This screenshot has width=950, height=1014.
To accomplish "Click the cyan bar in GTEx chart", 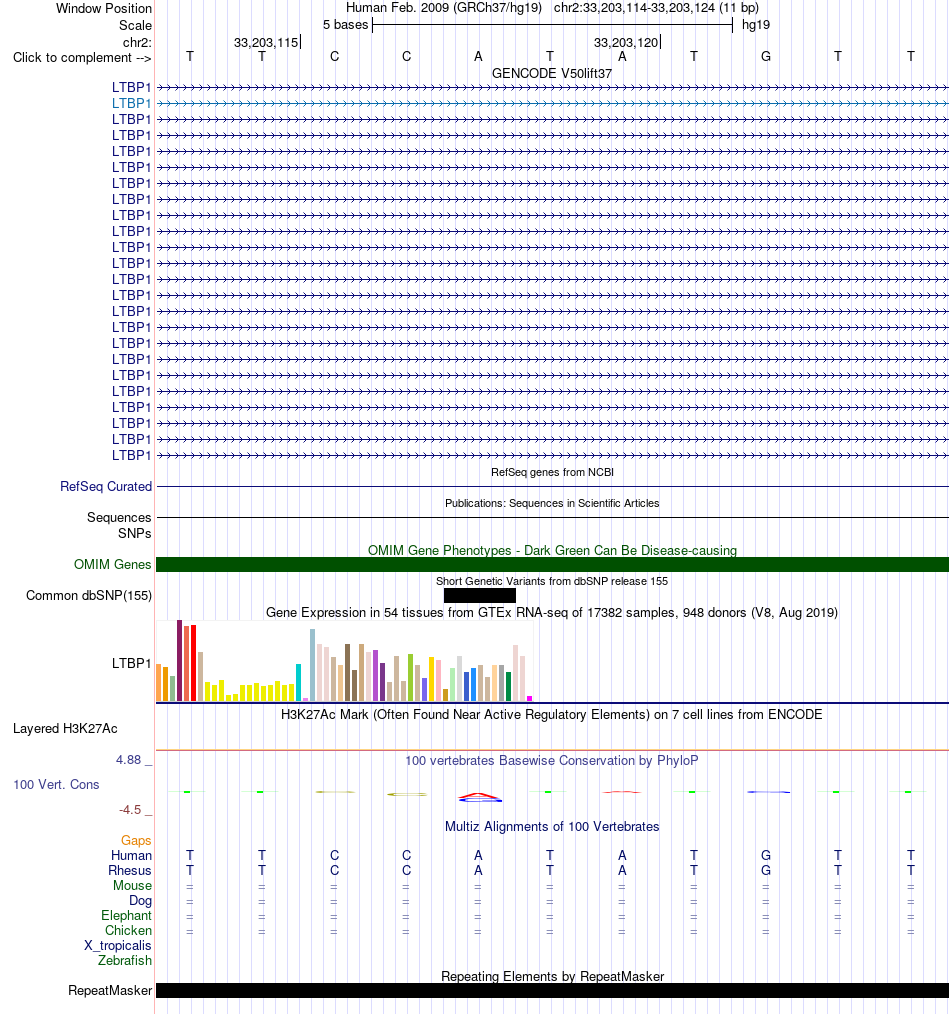I will point(299,682).
